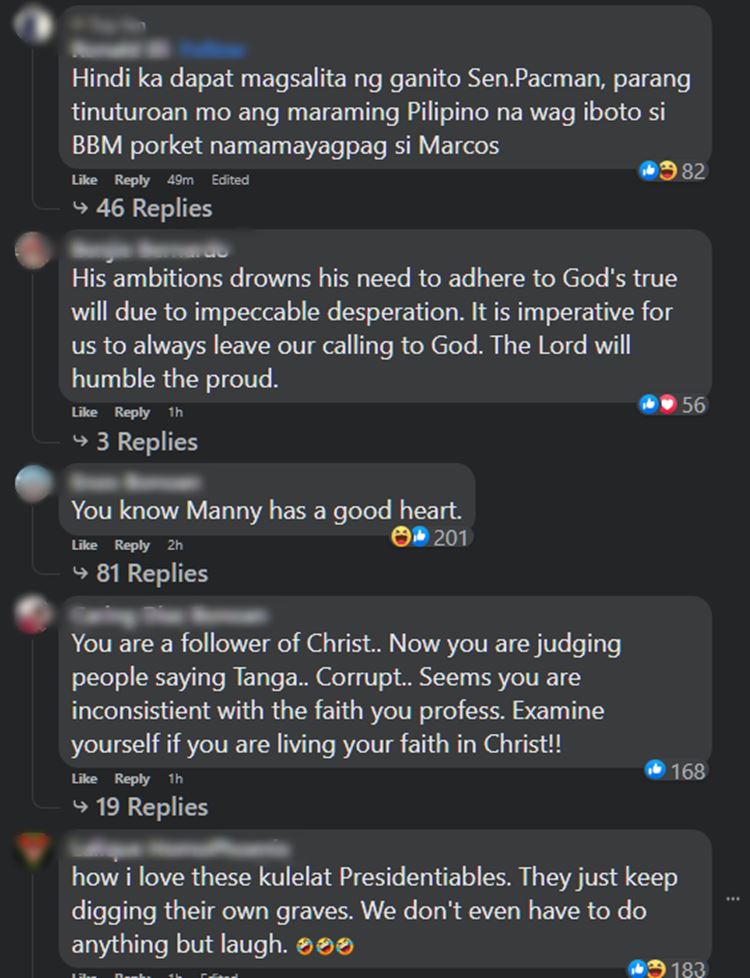Reply to the 'follower of Christ' comment
750x978 pixels.
point(132,778)
